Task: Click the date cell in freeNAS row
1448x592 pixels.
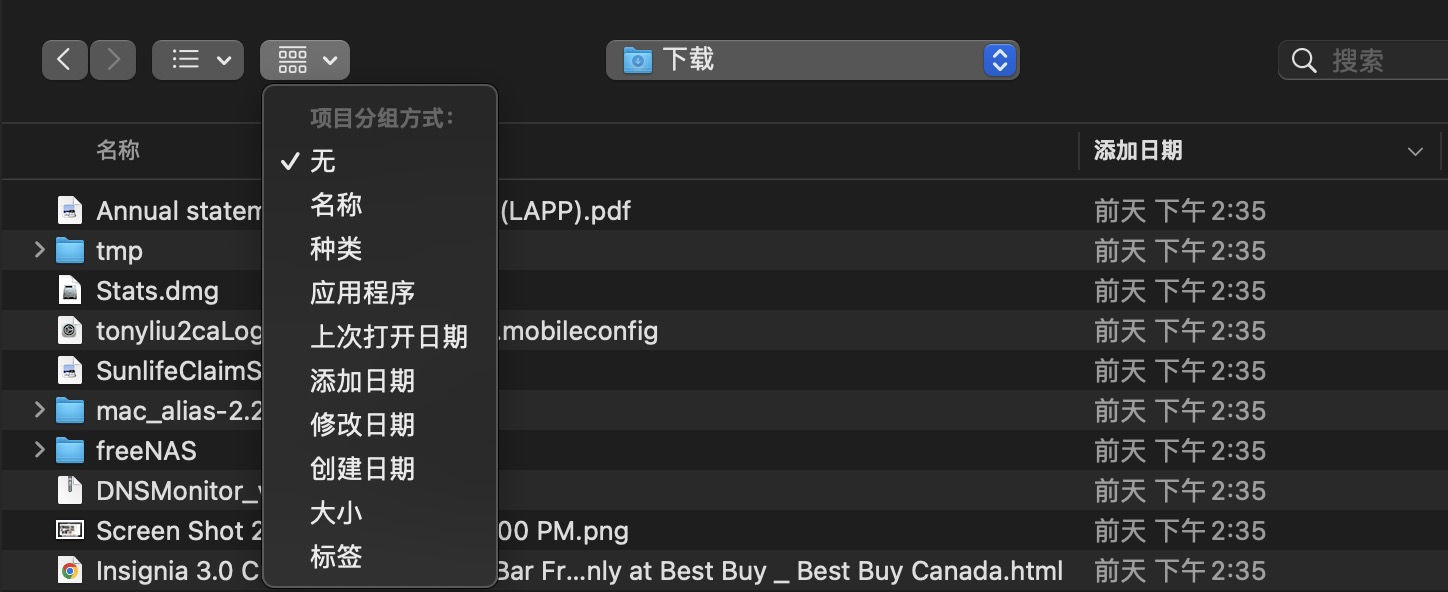Action: pos(1180,451)
